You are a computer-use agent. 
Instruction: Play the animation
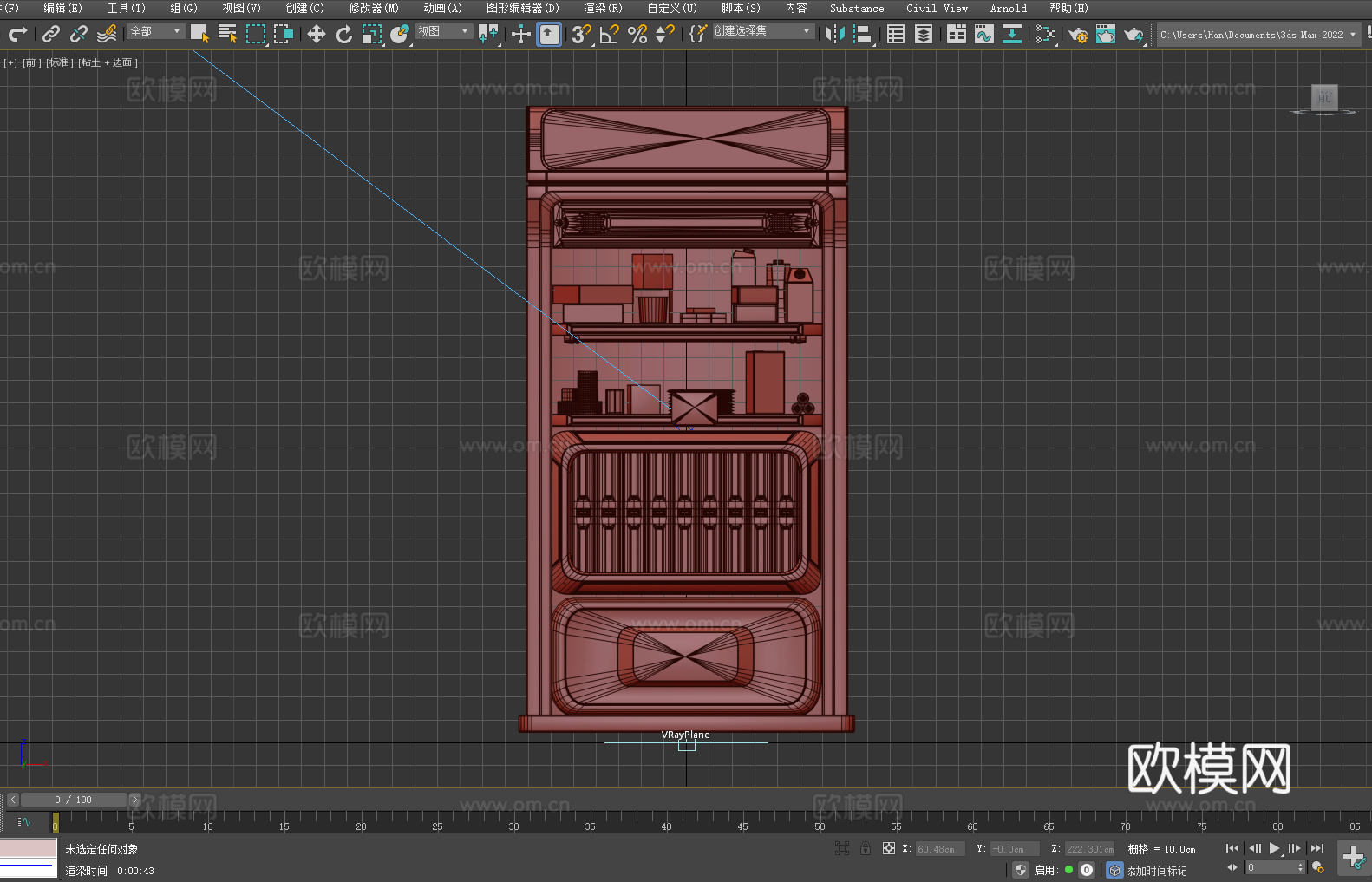pyautogui.click(x=1274, y=848)
